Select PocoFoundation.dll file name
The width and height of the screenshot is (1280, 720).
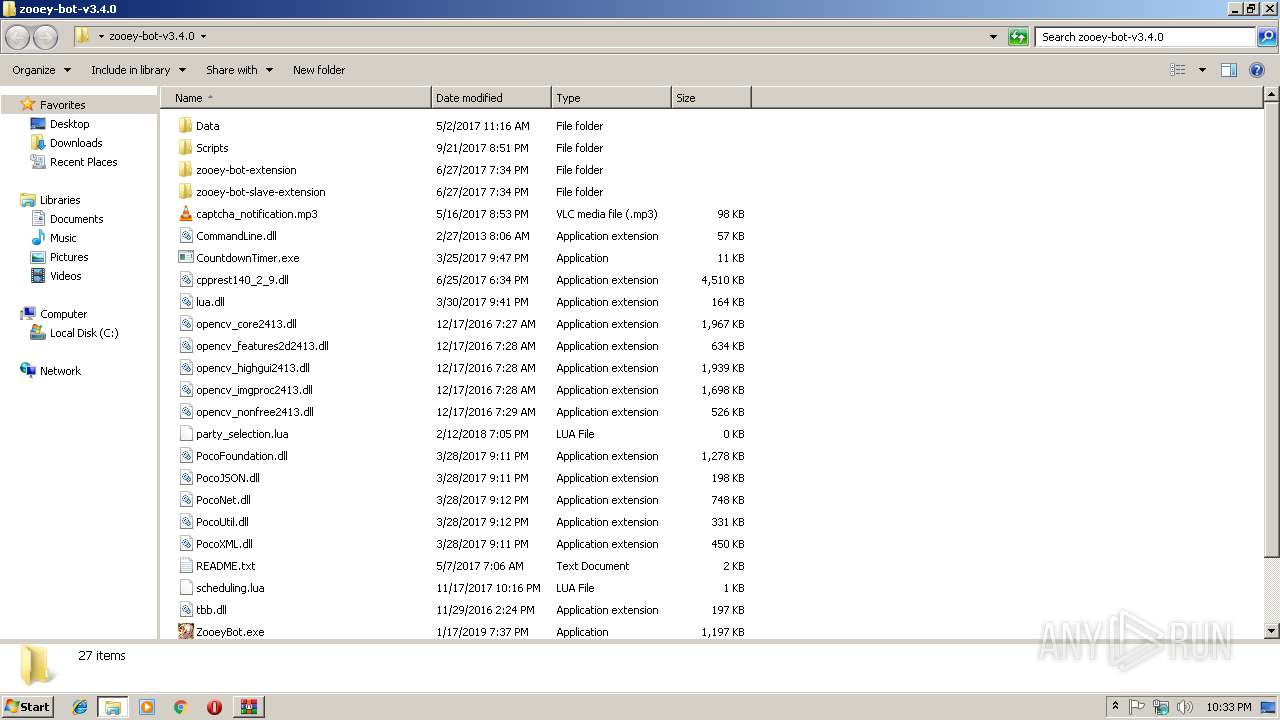[x=242, y=456]
